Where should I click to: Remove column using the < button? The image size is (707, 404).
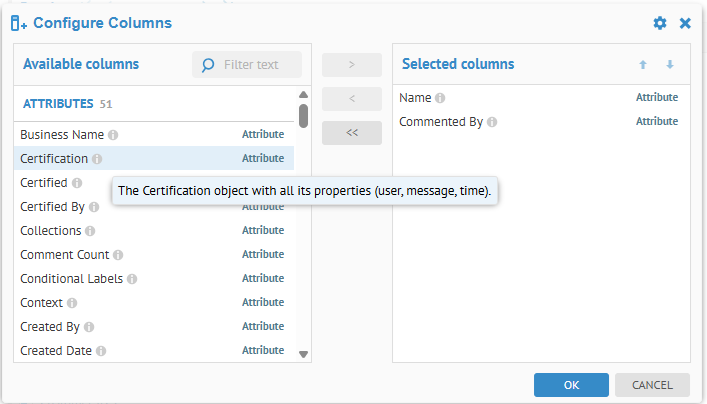click(351, 99)
